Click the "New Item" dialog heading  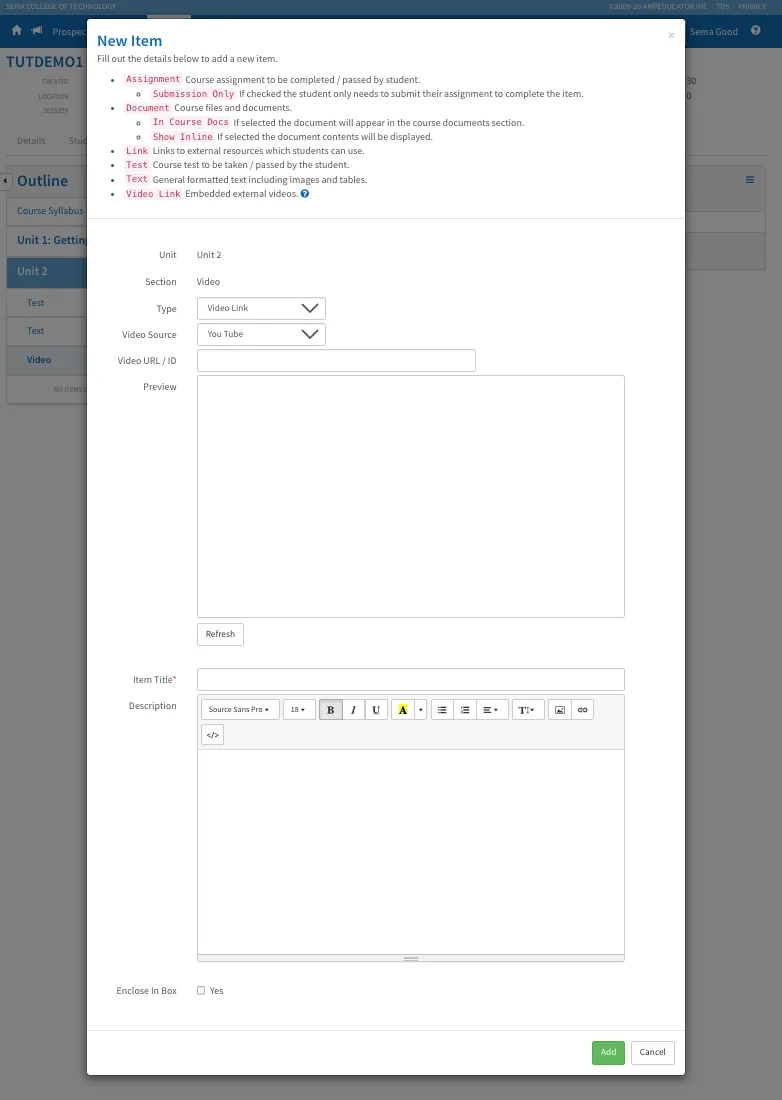point(130,41)
